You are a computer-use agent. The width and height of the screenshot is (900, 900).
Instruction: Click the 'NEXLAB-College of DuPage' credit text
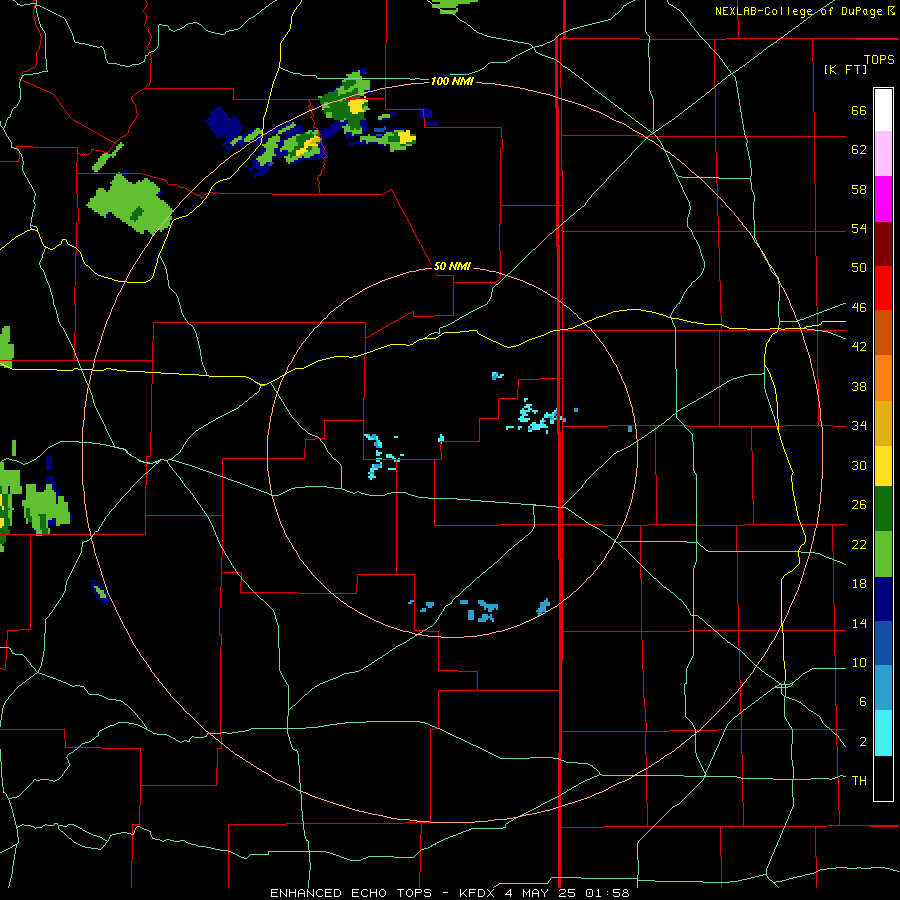point(799,11)
